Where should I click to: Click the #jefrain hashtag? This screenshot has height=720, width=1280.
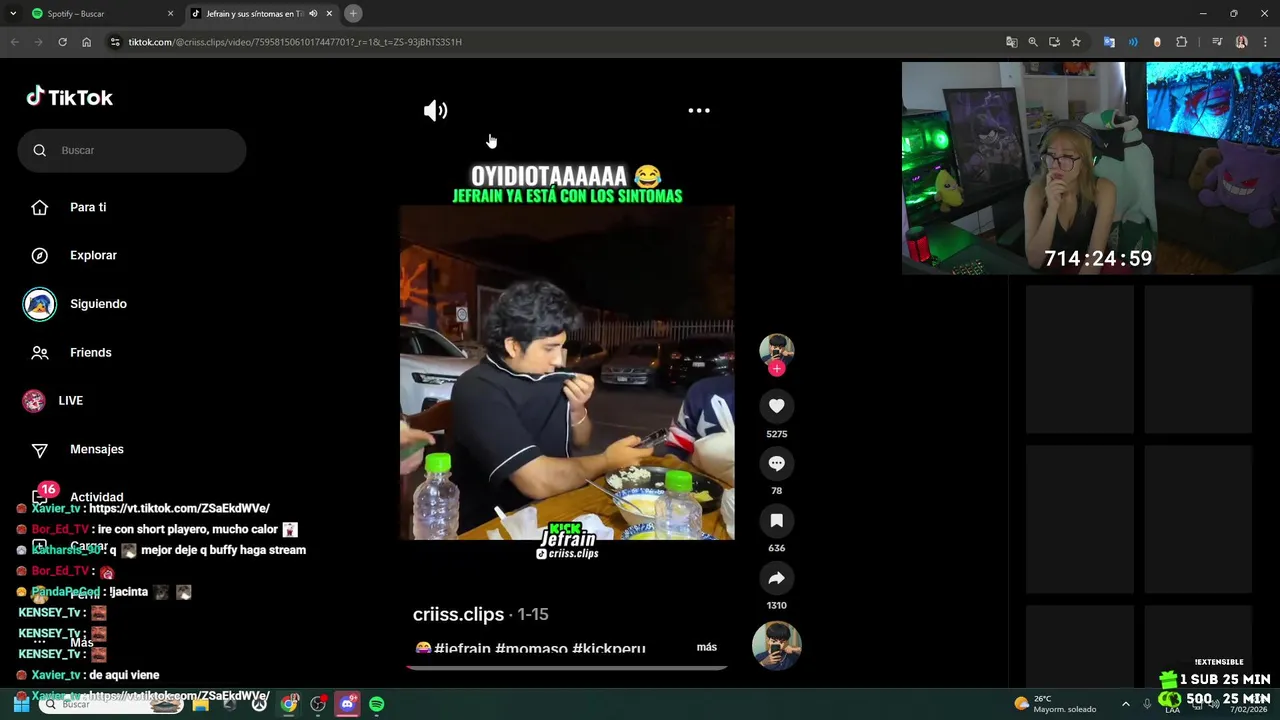pyautogui.click(x=462, y=649)
